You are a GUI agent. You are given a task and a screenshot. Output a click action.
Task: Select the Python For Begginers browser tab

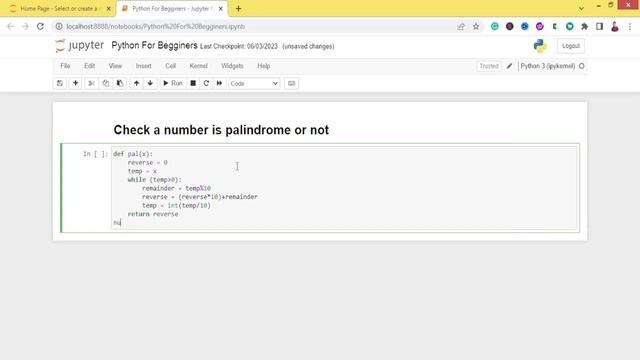pyautogui.click(x=171, y=9)
